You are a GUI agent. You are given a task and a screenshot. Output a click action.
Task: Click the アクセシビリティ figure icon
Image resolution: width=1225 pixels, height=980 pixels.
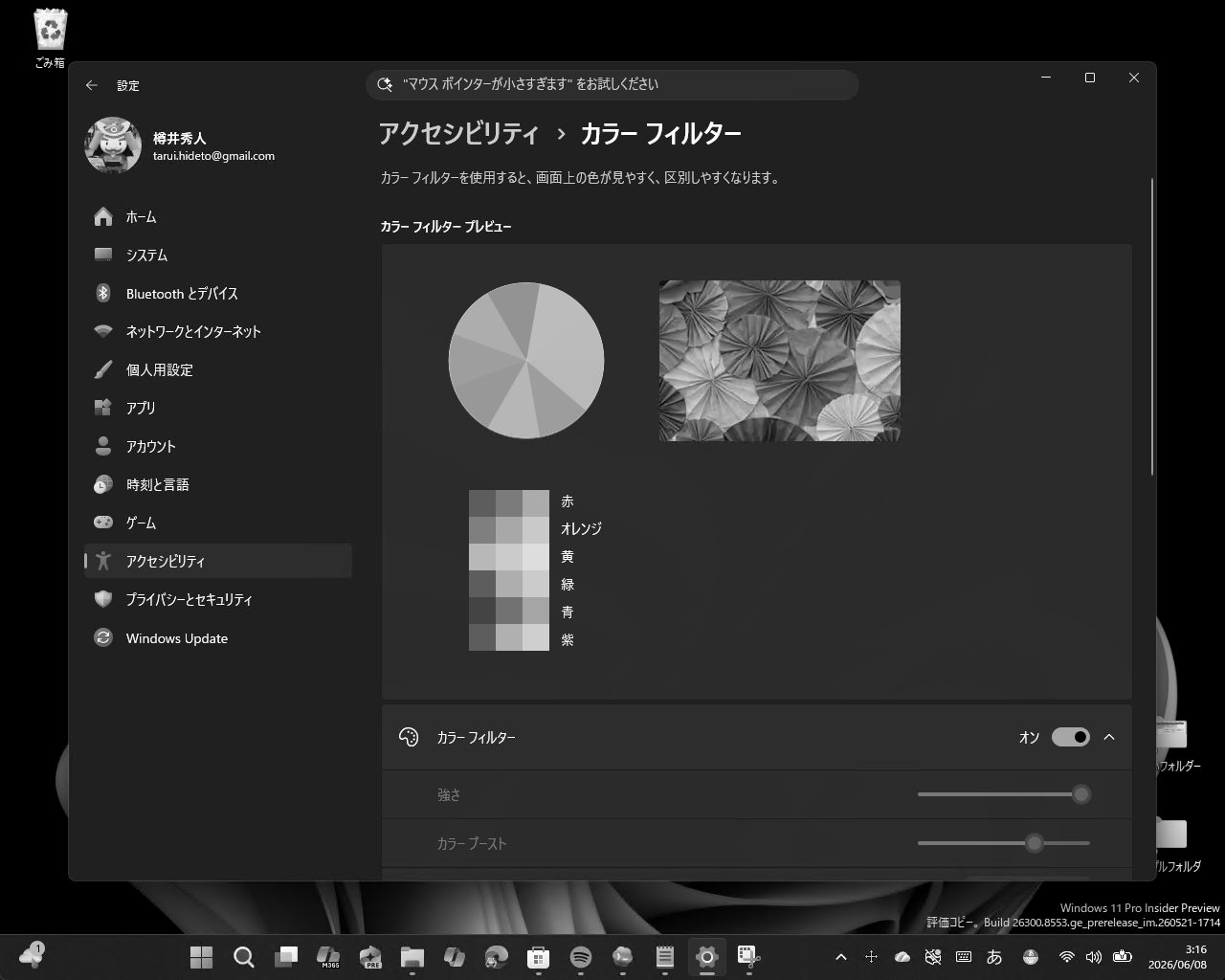point(103,561)
